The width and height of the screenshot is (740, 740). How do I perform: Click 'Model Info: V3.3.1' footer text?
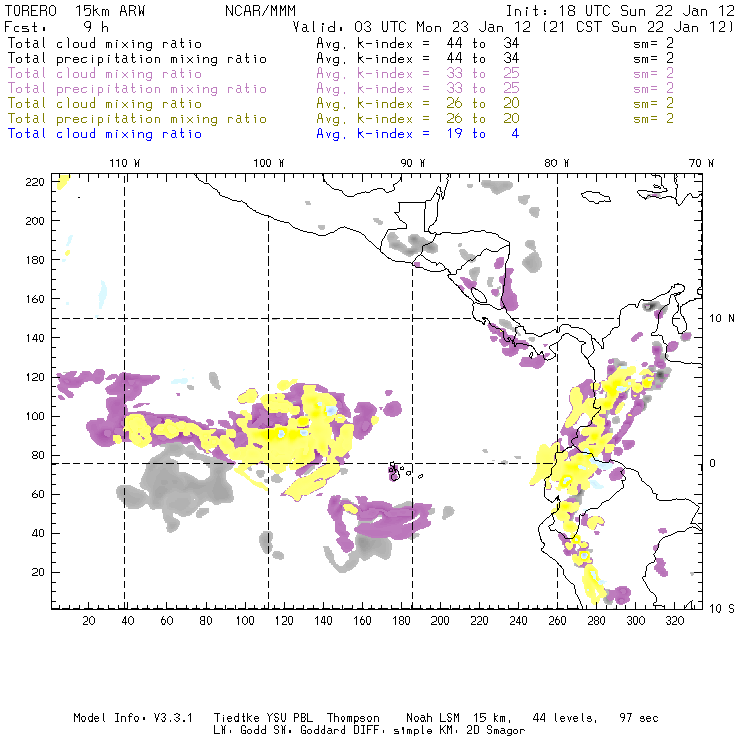click(133, 718)
